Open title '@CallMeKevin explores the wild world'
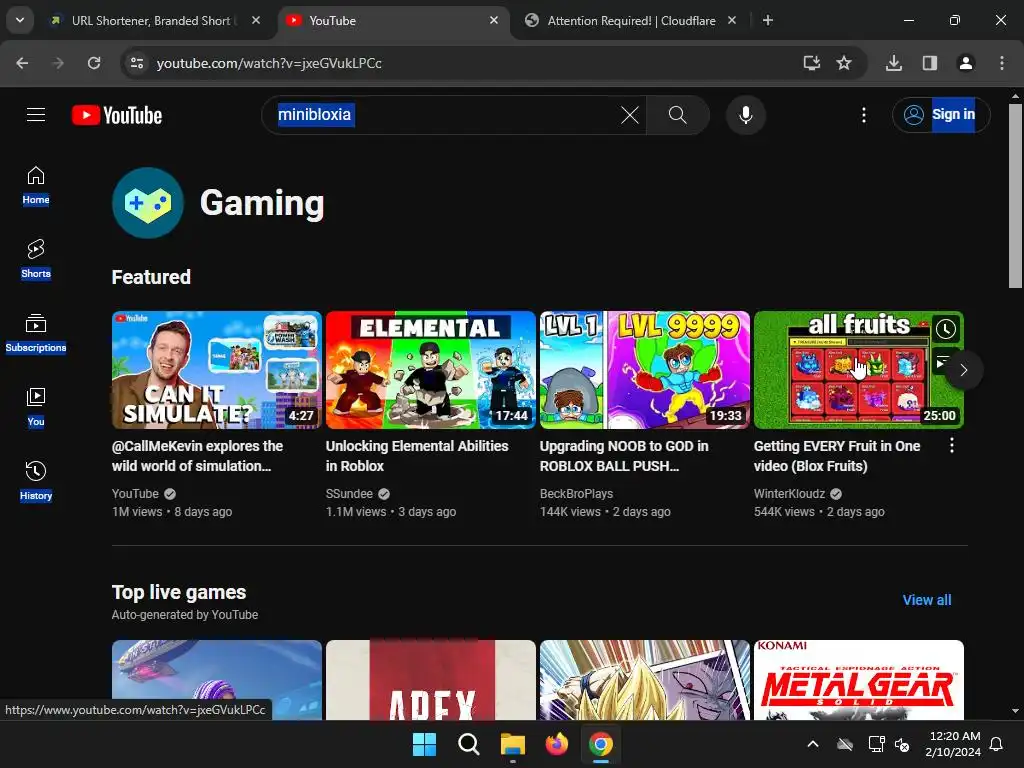The width and height of the screenshot is (1024, 768). 197,456
